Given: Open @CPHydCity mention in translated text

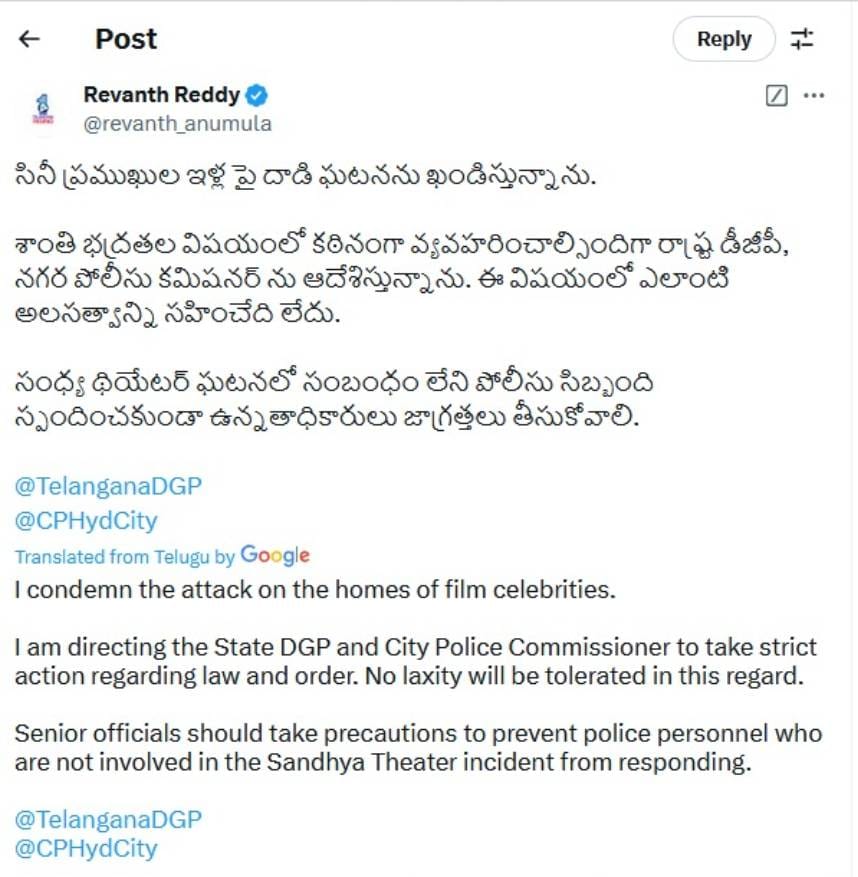Looking at the screenshot, I should [x=86, y=849].
